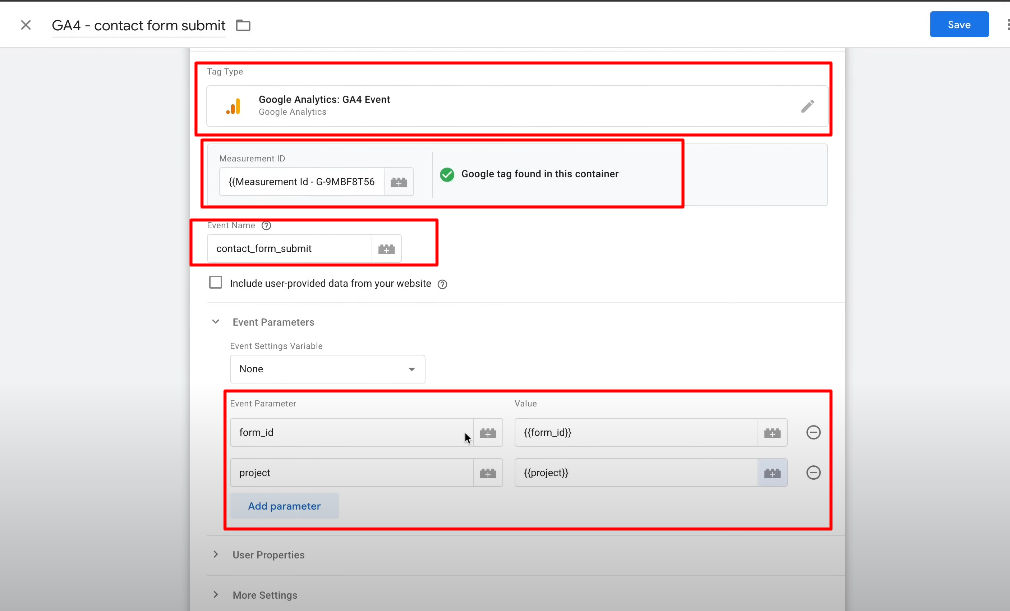Viewport: 1010px width, 611px height.
Task: Click the folder icon beside tag name
Action: pyautogui.click(x=243, y=25)
